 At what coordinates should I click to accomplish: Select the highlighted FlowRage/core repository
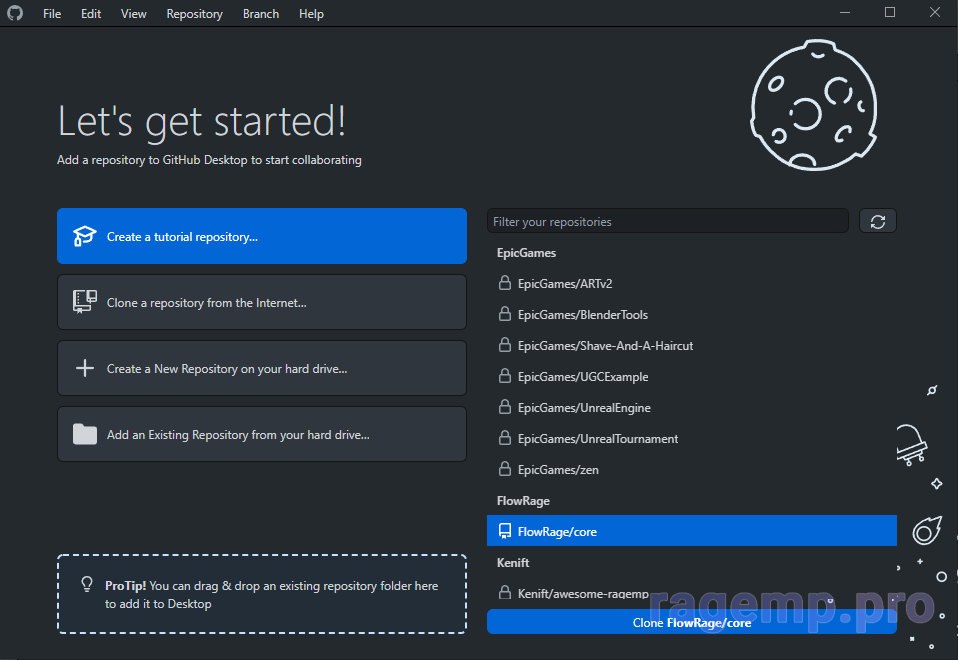(x=692, y=531)
